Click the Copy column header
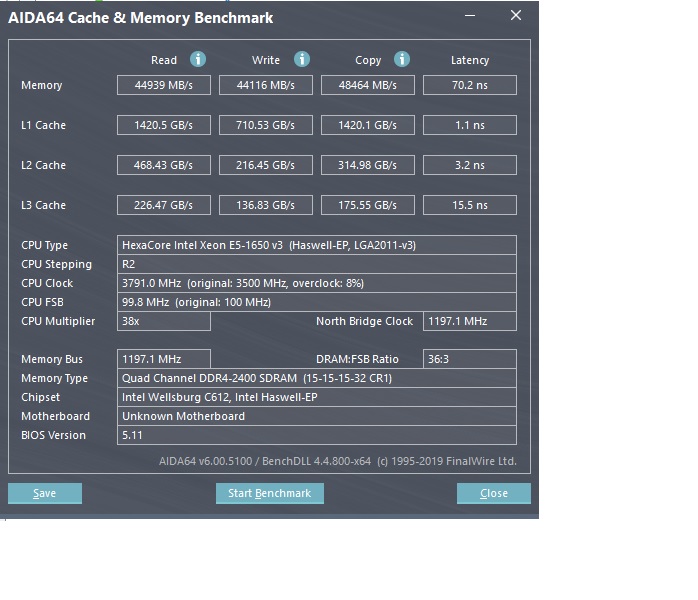The height and width of the screenshot is (600, 698). [x=368, y=61]
